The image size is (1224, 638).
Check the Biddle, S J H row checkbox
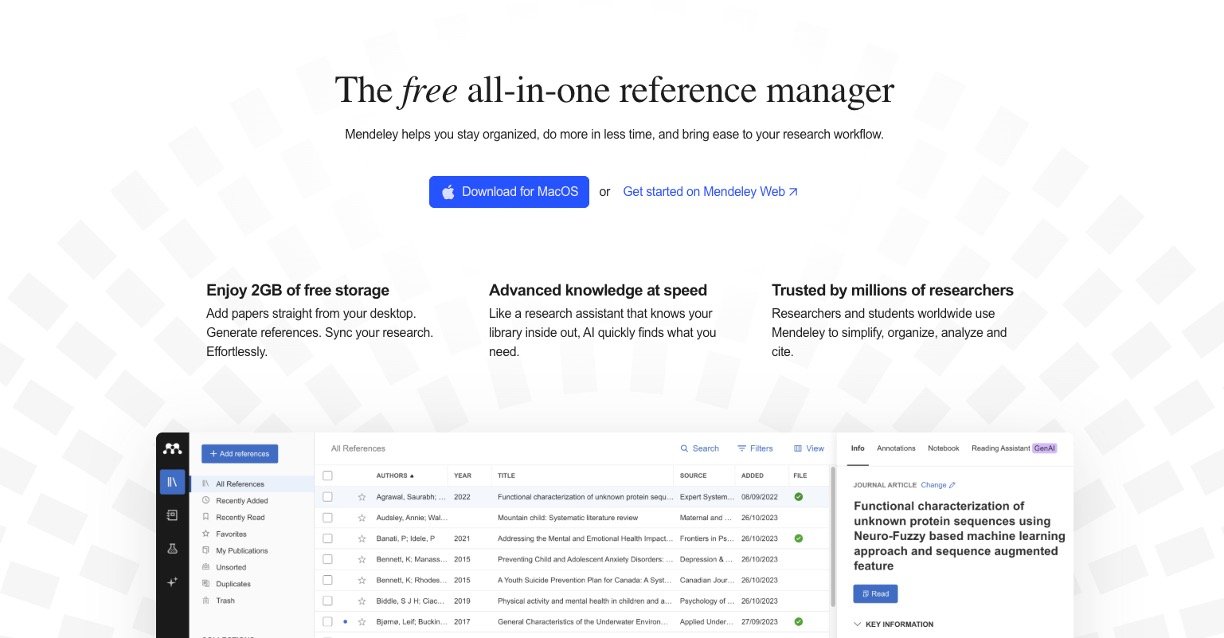[x=327, y=601]
